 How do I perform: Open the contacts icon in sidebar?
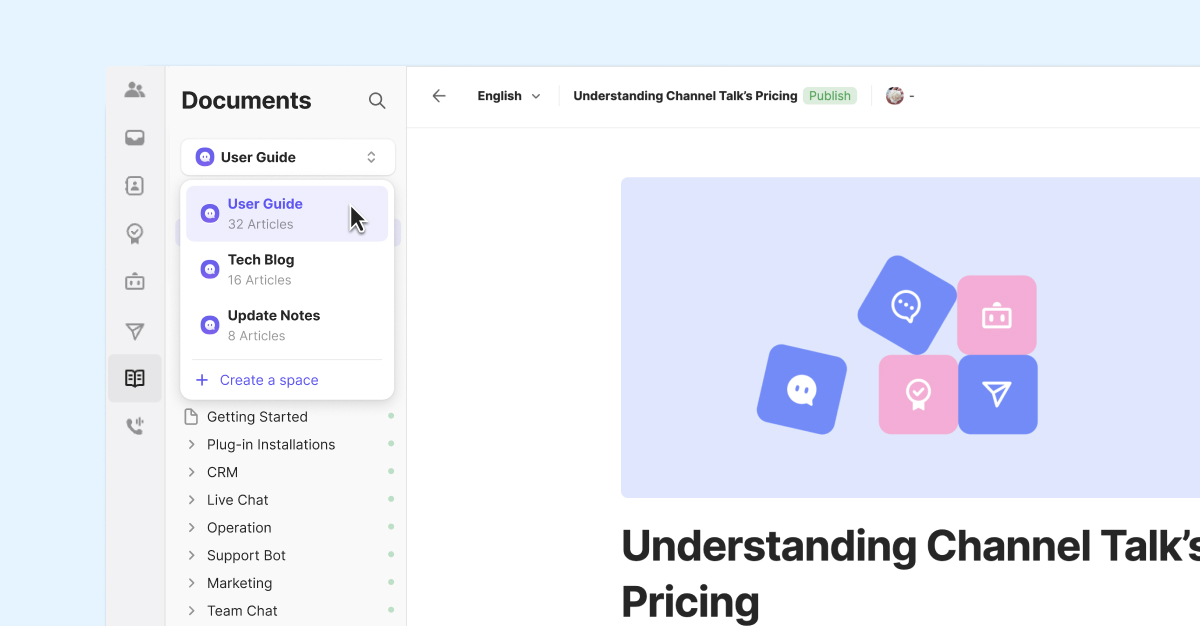point(135,186)
